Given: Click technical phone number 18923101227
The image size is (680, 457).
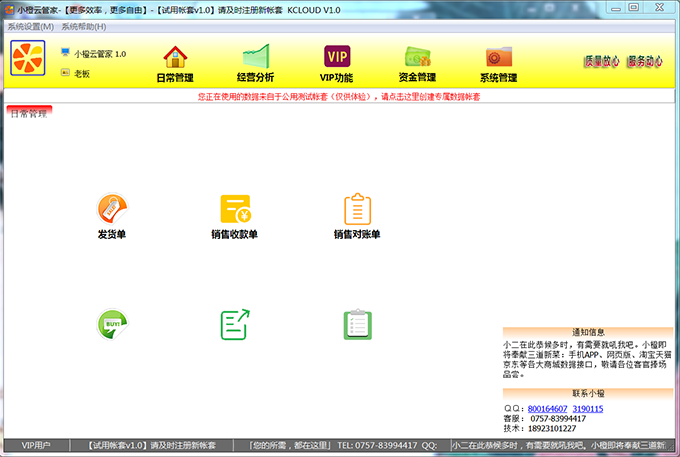Looking at the screenshot, I should (x=552, y=428).
